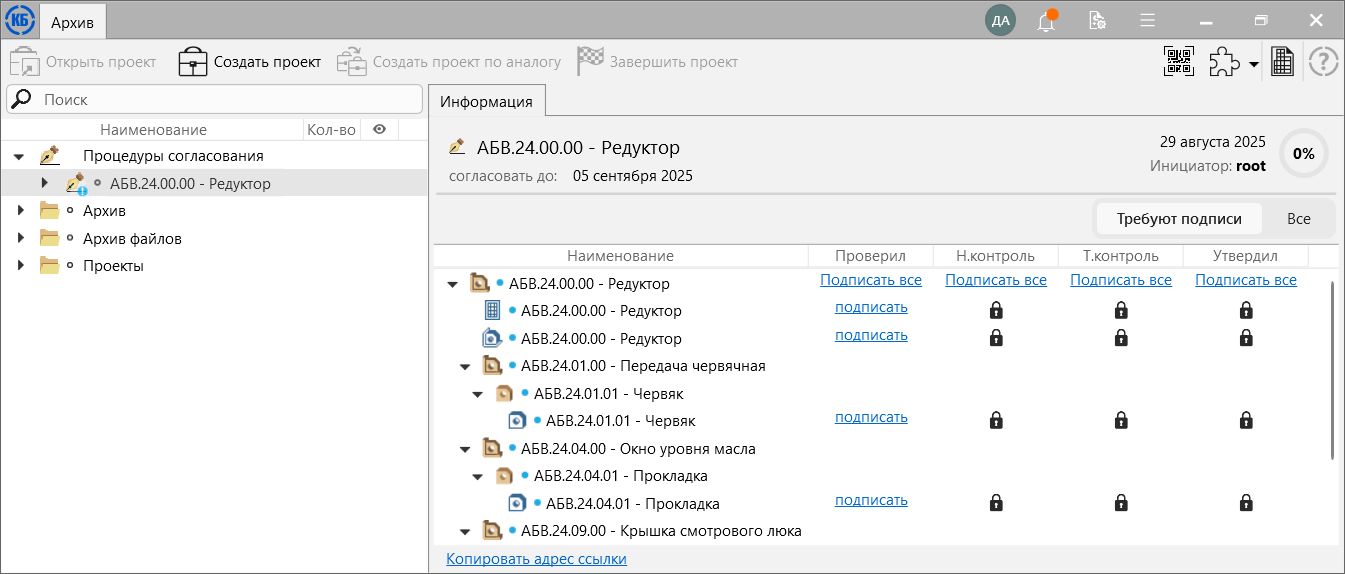Switch filter to Все
The image size is (1345, 574).
click(1298, 219)
